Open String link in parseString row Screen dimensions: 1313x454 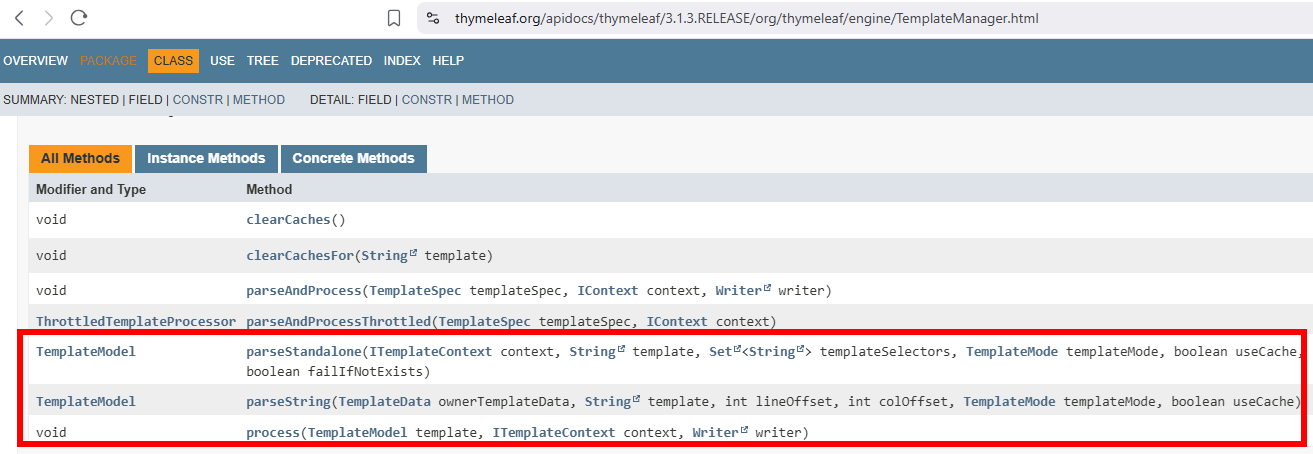[612, 402]
